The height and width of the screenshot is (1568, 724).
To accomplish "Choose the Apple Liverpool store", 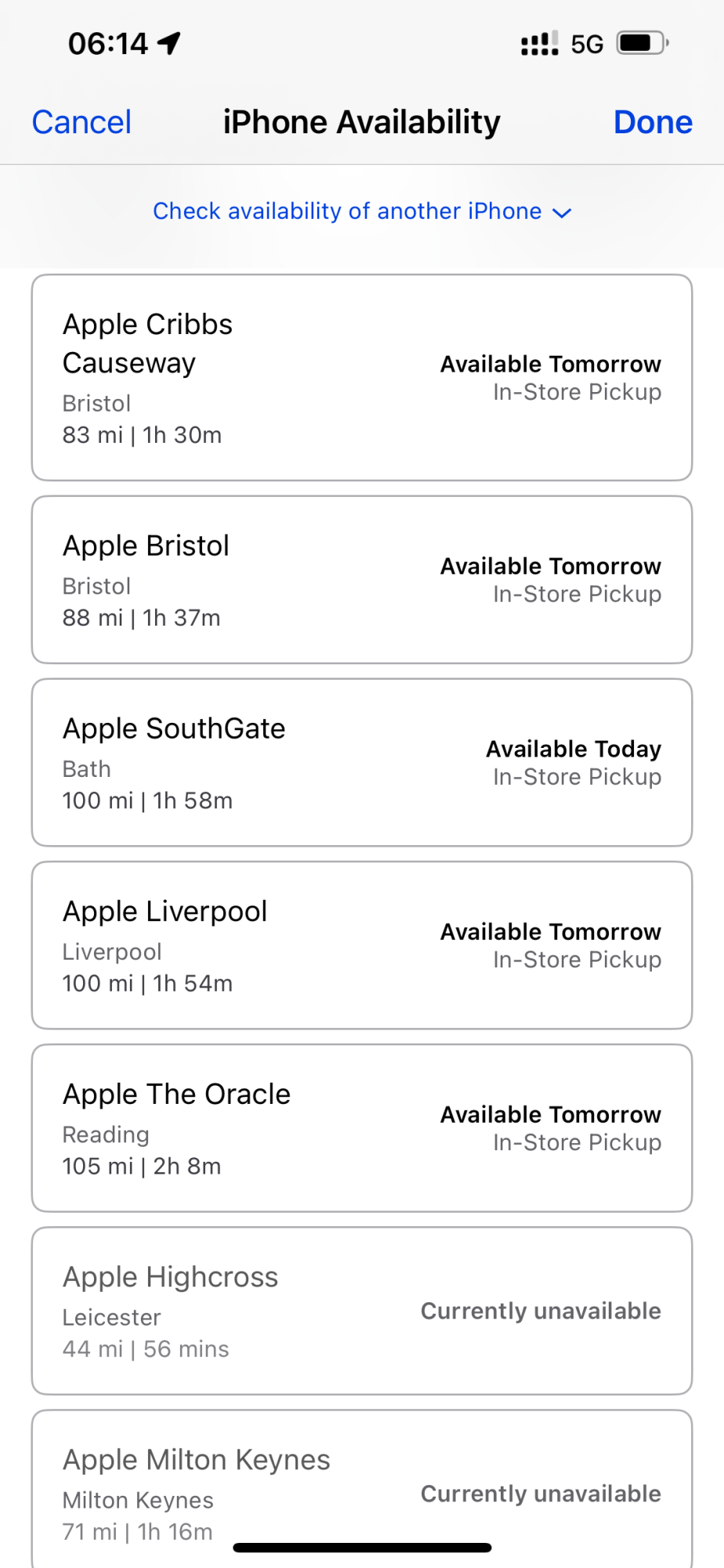I will click(362, 945).
